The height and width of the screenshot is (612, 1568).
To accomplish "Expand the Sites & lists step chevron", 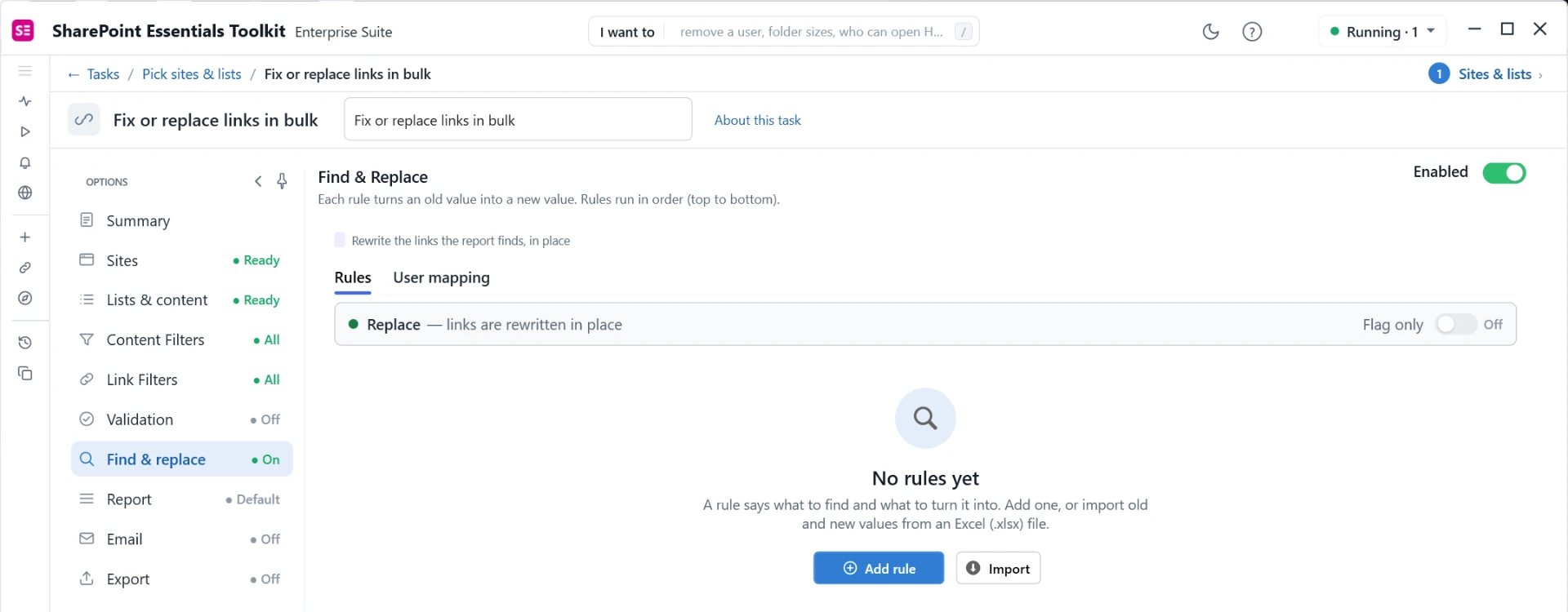I will coord(1540,75).
